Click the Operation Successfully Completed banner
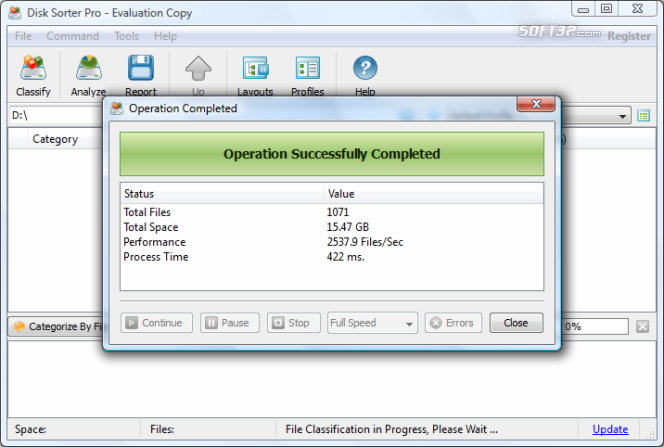This screenshot has height=447, width=664. [332, 154]
